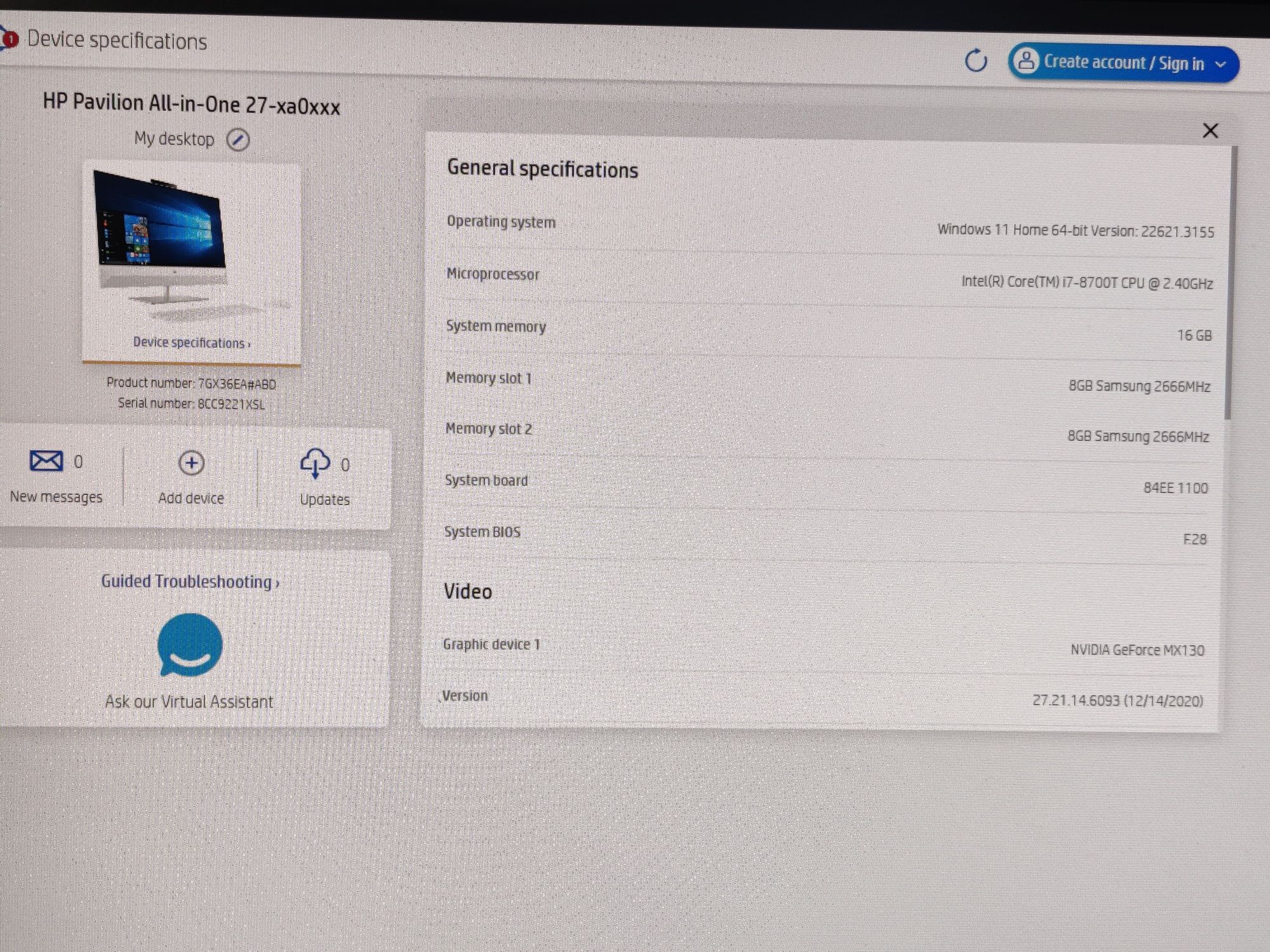Select the 16 GB system memory value

coord(1194,335)
